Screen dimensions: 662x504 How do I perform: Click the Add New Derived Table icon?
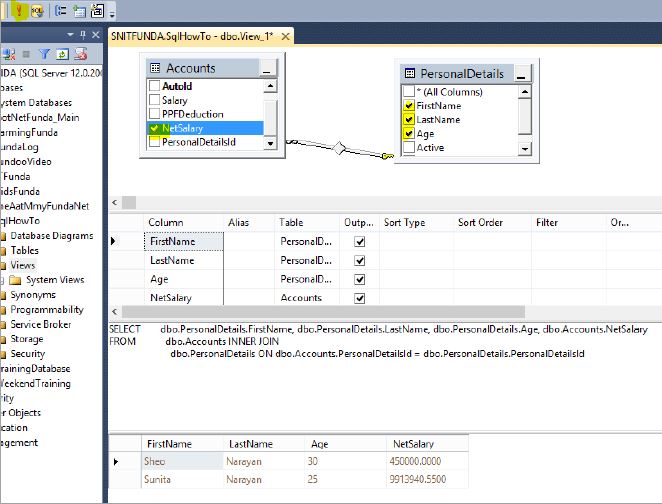pos(98,11)
